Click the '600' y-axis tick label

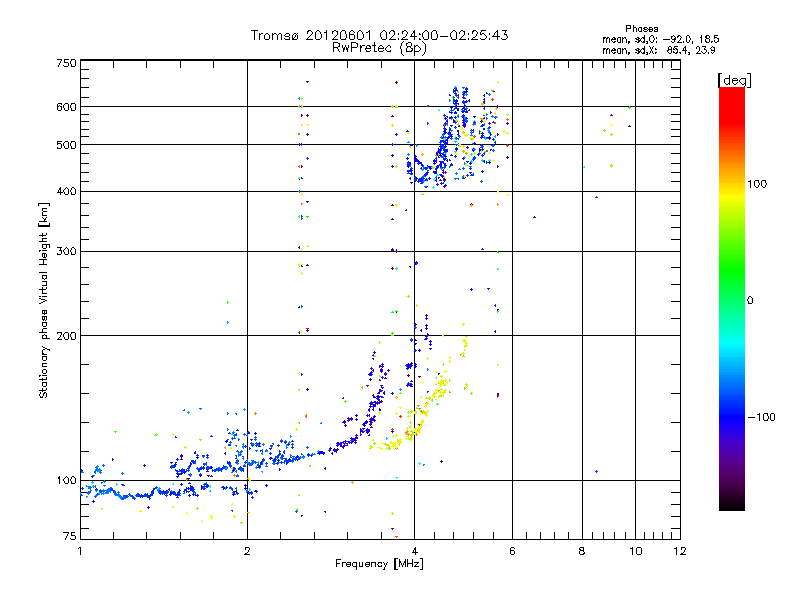click(67, 107)
